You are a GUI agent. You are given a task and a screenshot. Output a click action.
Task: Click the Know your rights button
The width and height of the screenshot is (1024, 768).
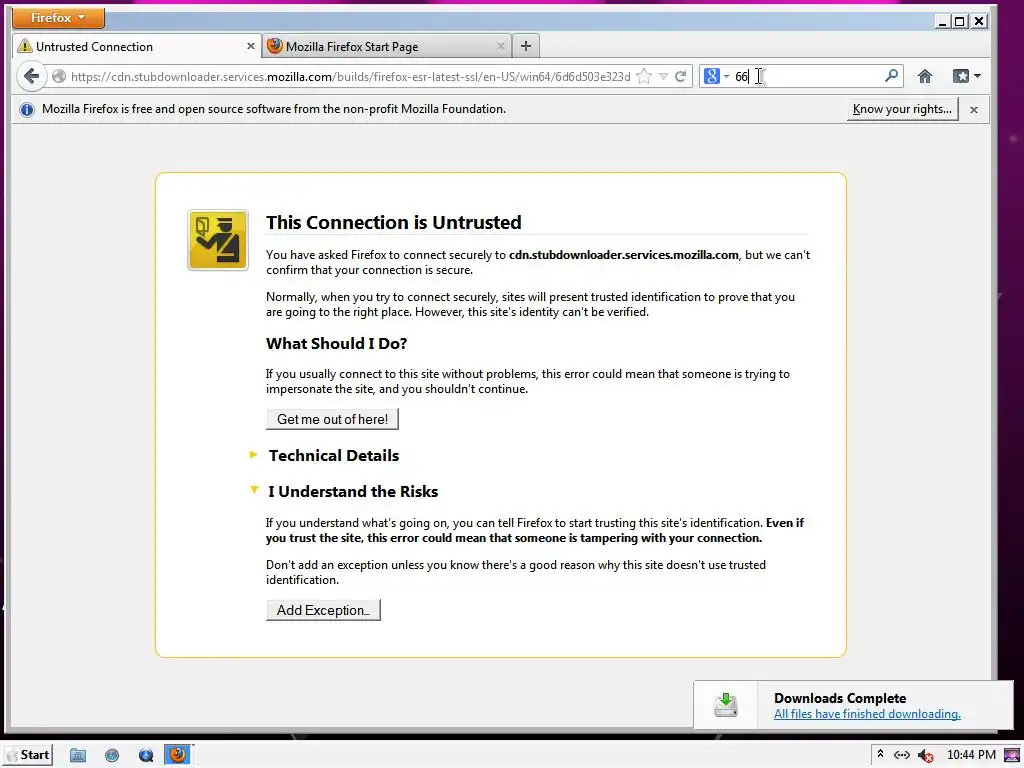[903, 109]
